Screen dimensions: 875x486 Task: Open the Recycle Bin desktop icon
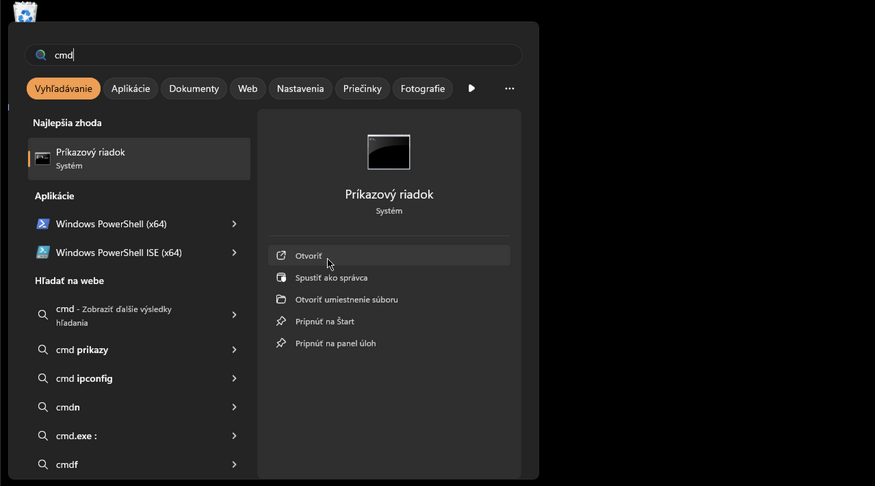point(25,11)
